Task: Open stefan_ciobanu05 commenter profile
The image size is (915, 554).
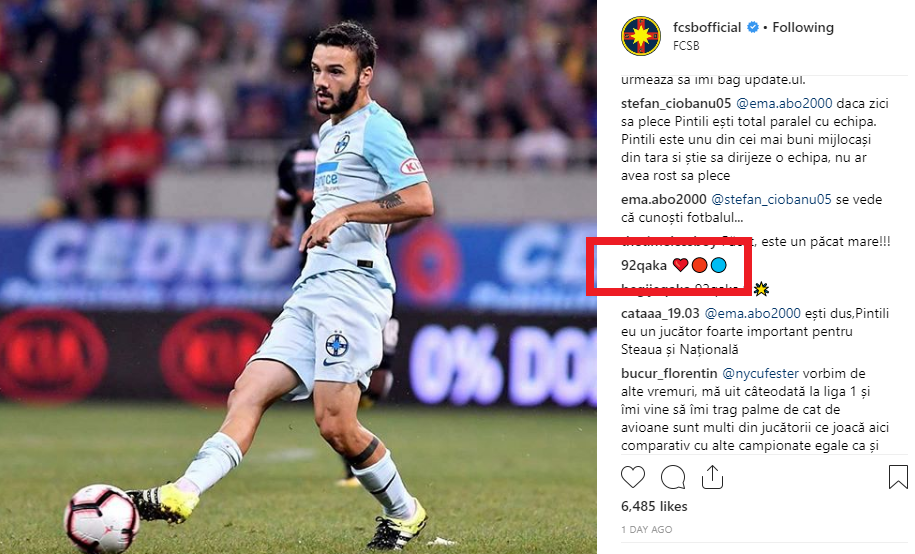Action: click(676, 103)
